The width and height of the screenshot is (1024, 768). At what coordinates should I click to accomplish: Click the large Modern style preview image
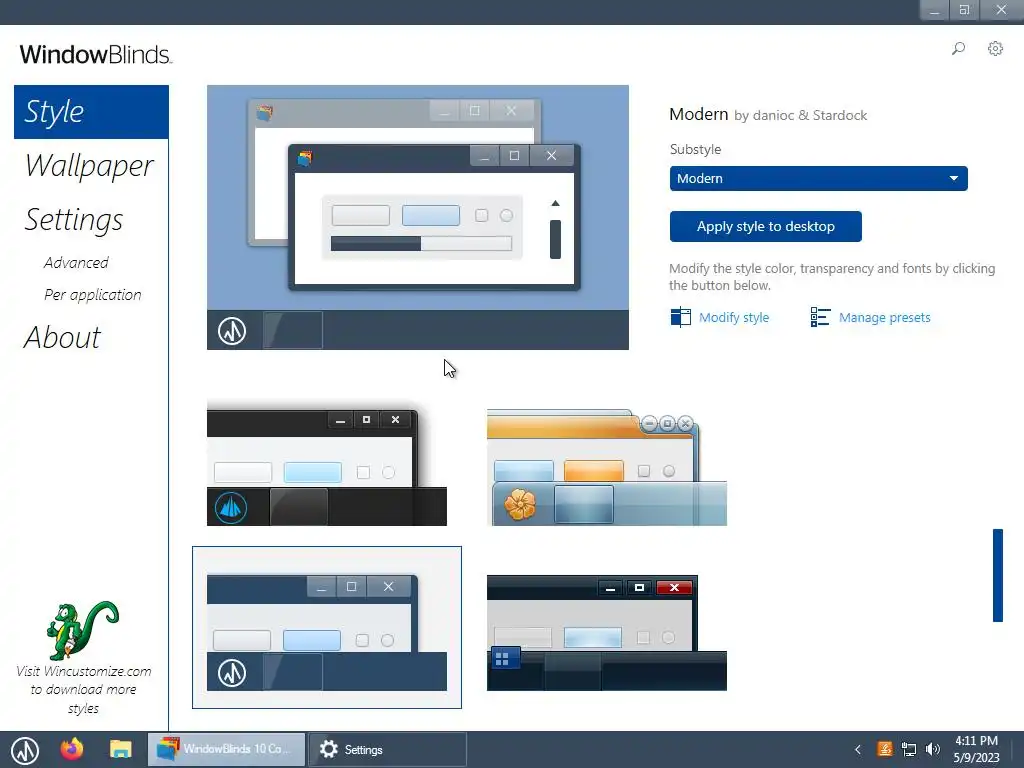point(418,217)
